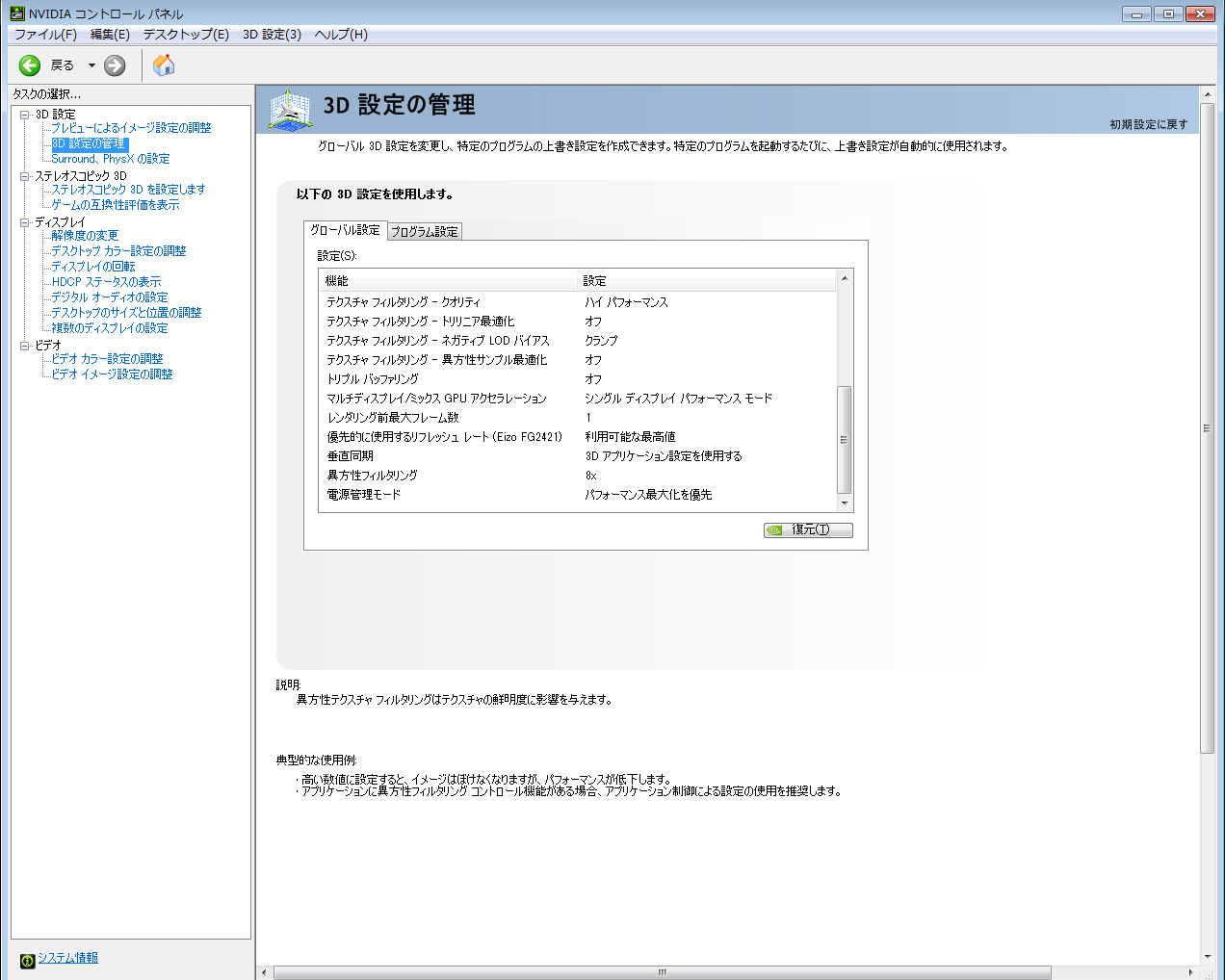1225x980 pixels.
Task: Click the 3D 設定の管理 header icon
Action: coord(289,110)
